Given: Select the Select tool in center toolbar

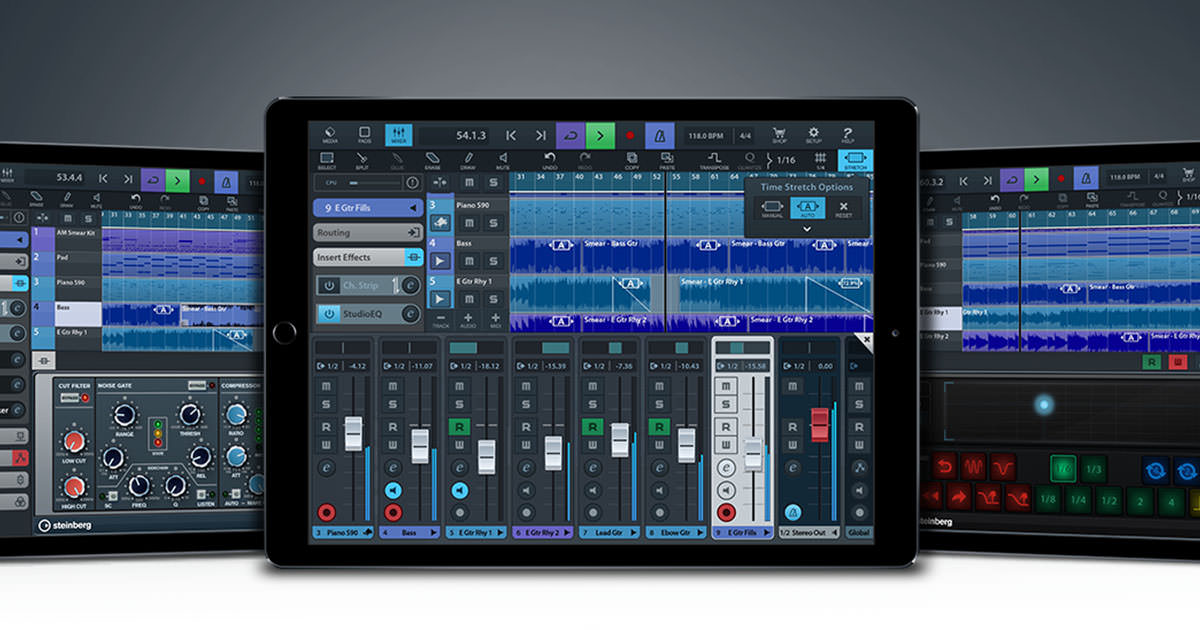Looking at the screenshot, I should coord(328,160).
